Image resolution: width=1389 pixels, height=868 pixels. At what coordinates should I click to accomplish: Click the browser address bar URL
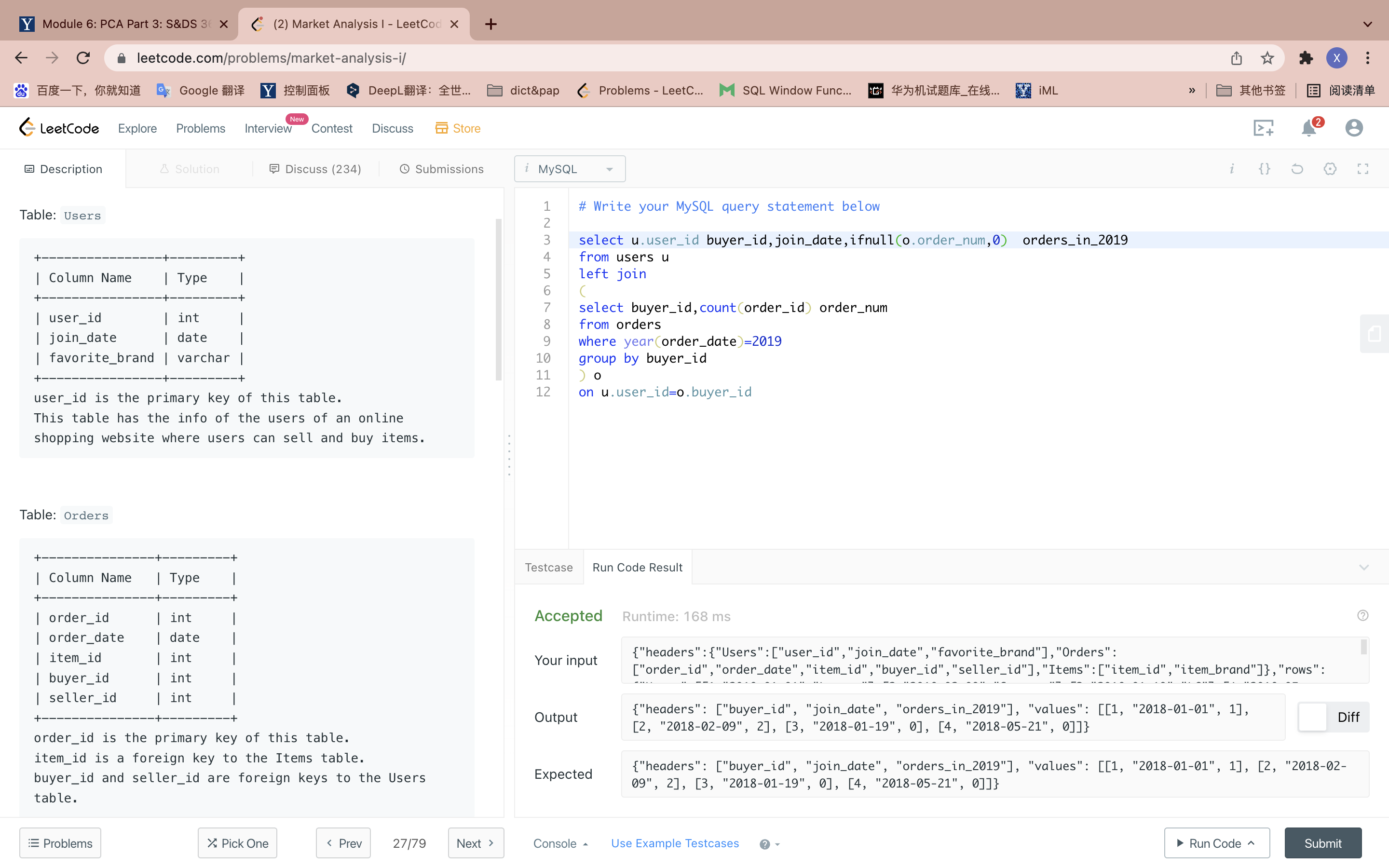271,58
